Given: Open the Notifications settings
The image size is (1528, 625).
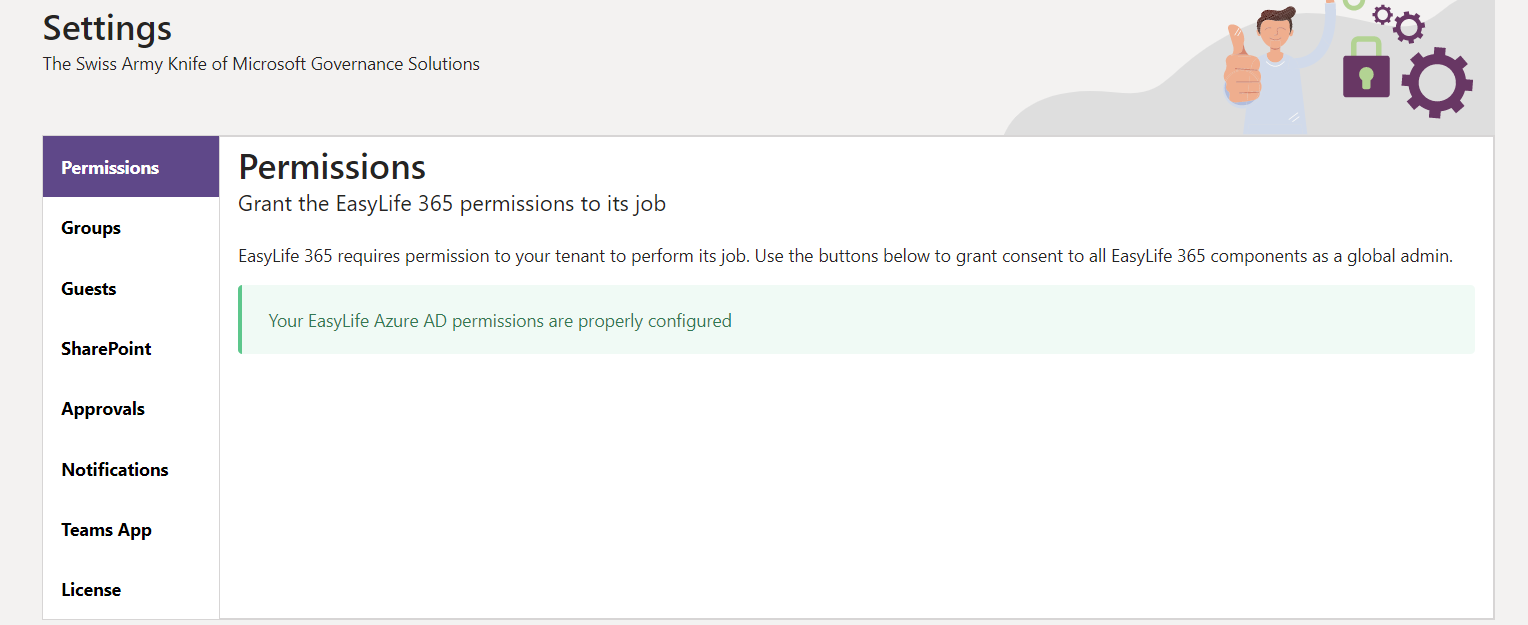Looking at the screenshot, I should [x=114, y=469].
